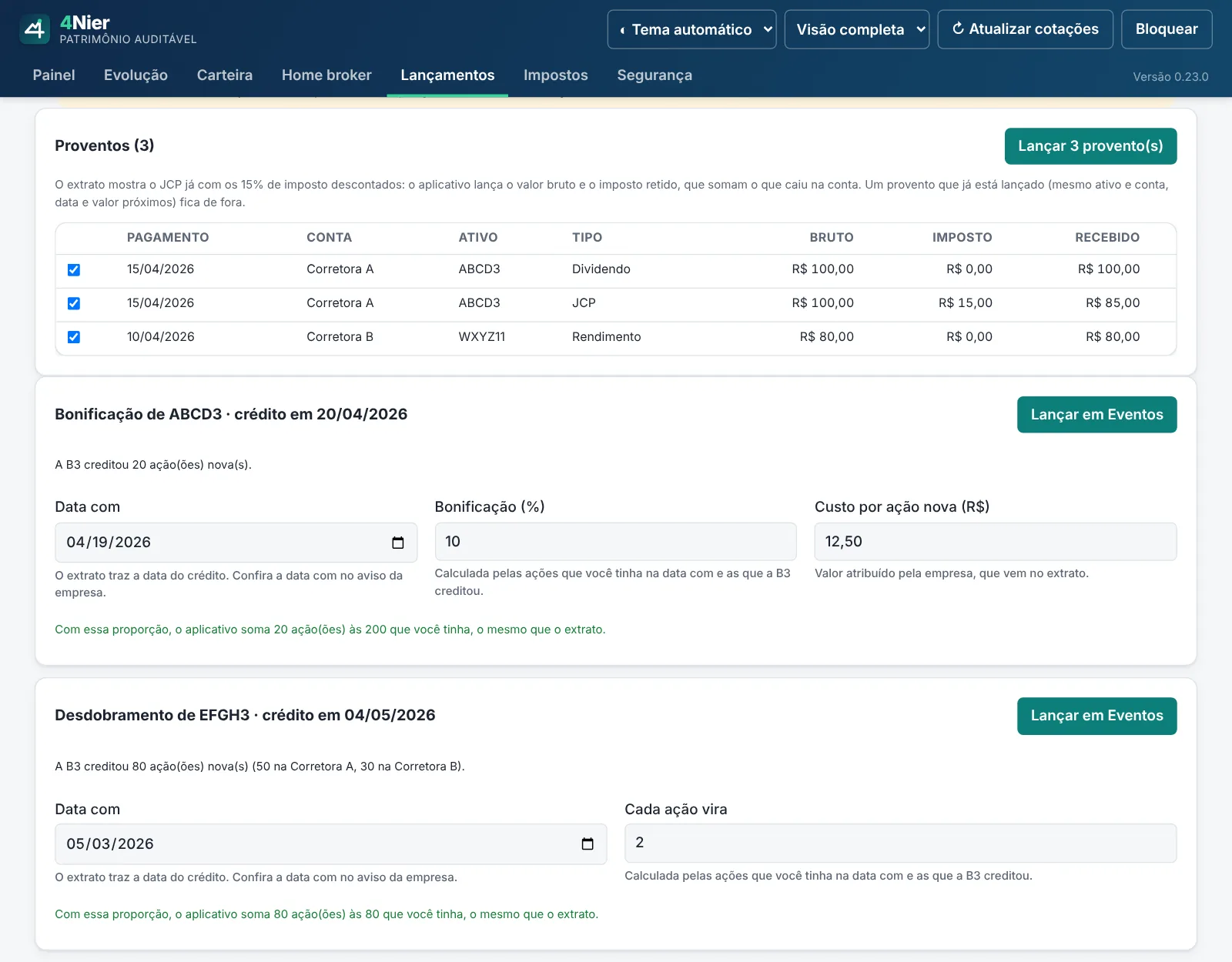Focus the Bonificação (%) input field
This screenshot has height=962, width=1232.
(x=615, y=542)
